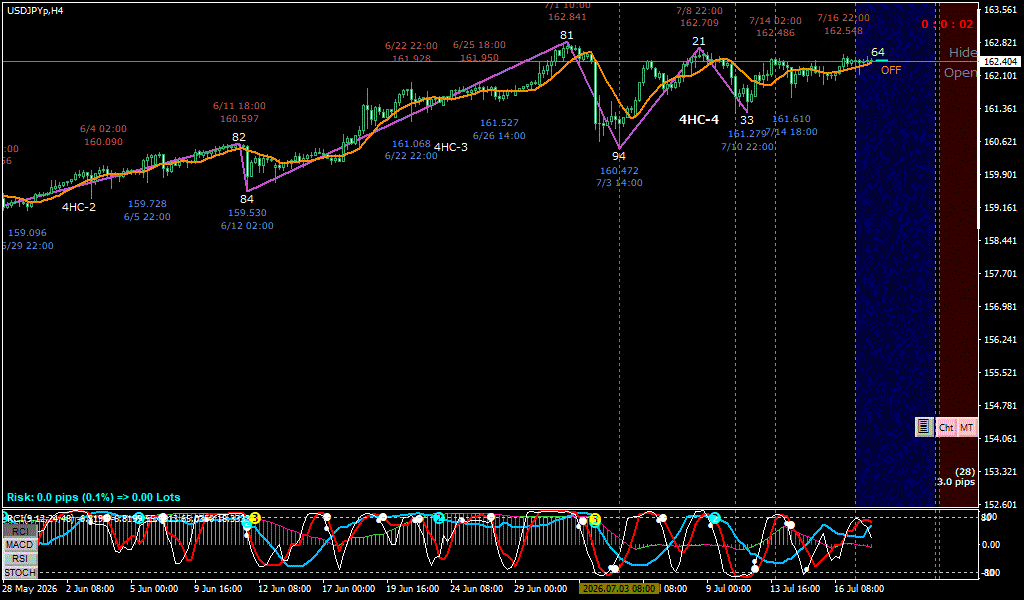This screenshot has width=1024, height=600.
Task: Click the 16 Jul 08:00 date axis label
Action: pos(861,588)
